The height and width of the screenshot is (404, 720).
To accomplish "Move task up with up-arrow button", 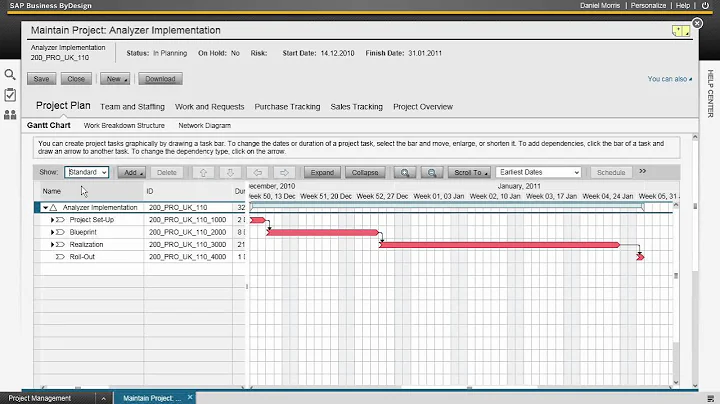I will coord(203,173).
